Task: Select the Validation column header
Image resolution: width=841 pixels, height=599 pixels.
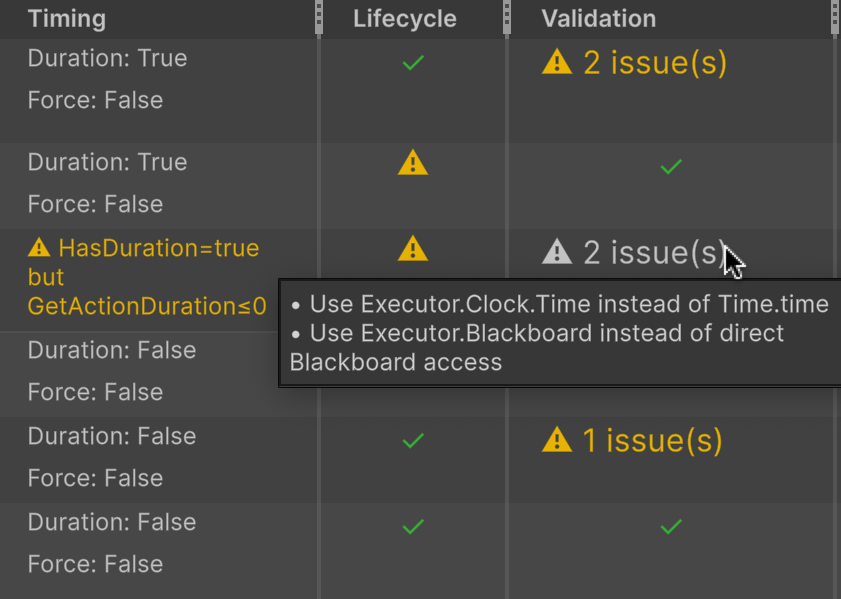Action: (x=598, y=19)
